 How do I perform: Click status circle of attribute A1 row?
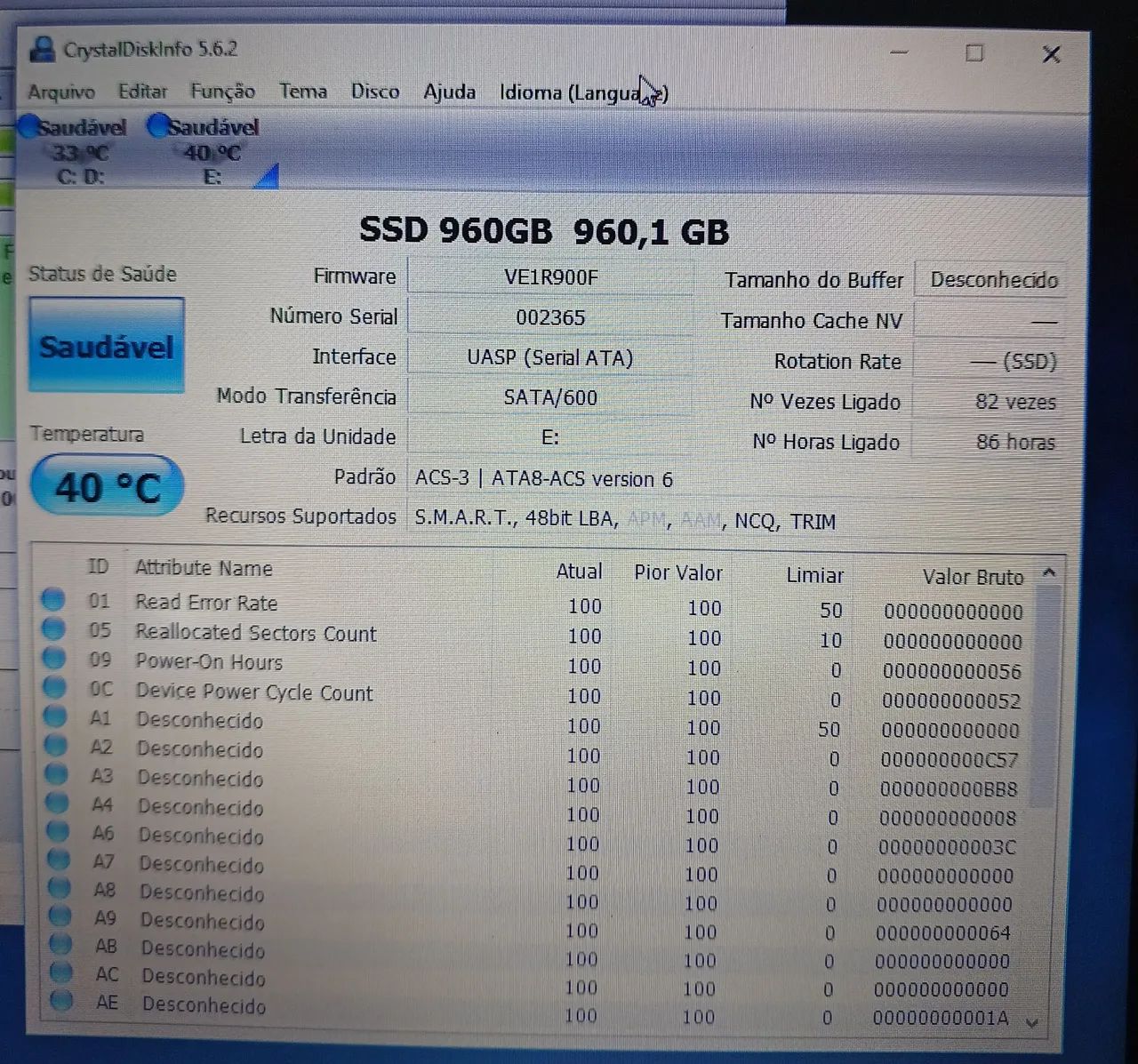(x=56, y=716)
